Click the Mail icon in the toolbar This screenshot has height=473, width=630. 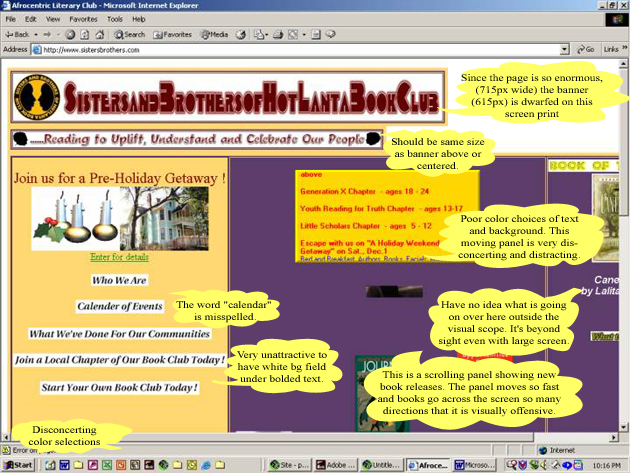[x=259, y=35]
